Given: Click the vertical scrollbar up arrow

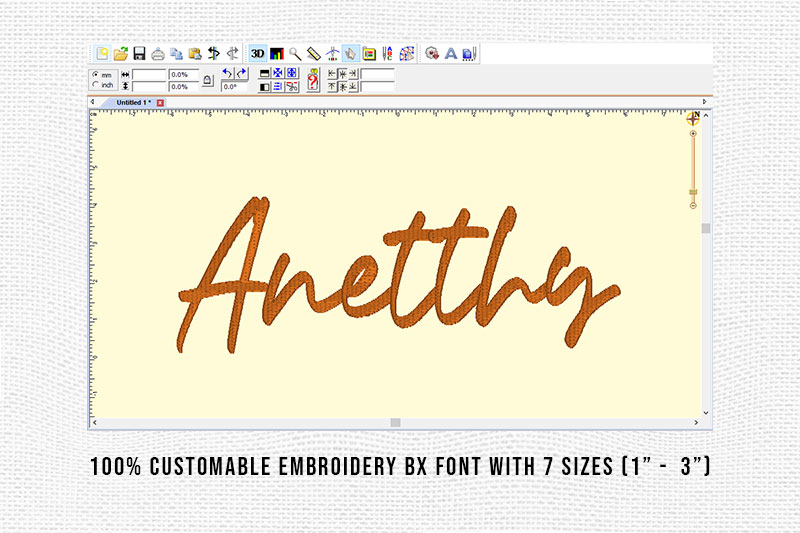Looking at the screenshot, I should (706, 116).
